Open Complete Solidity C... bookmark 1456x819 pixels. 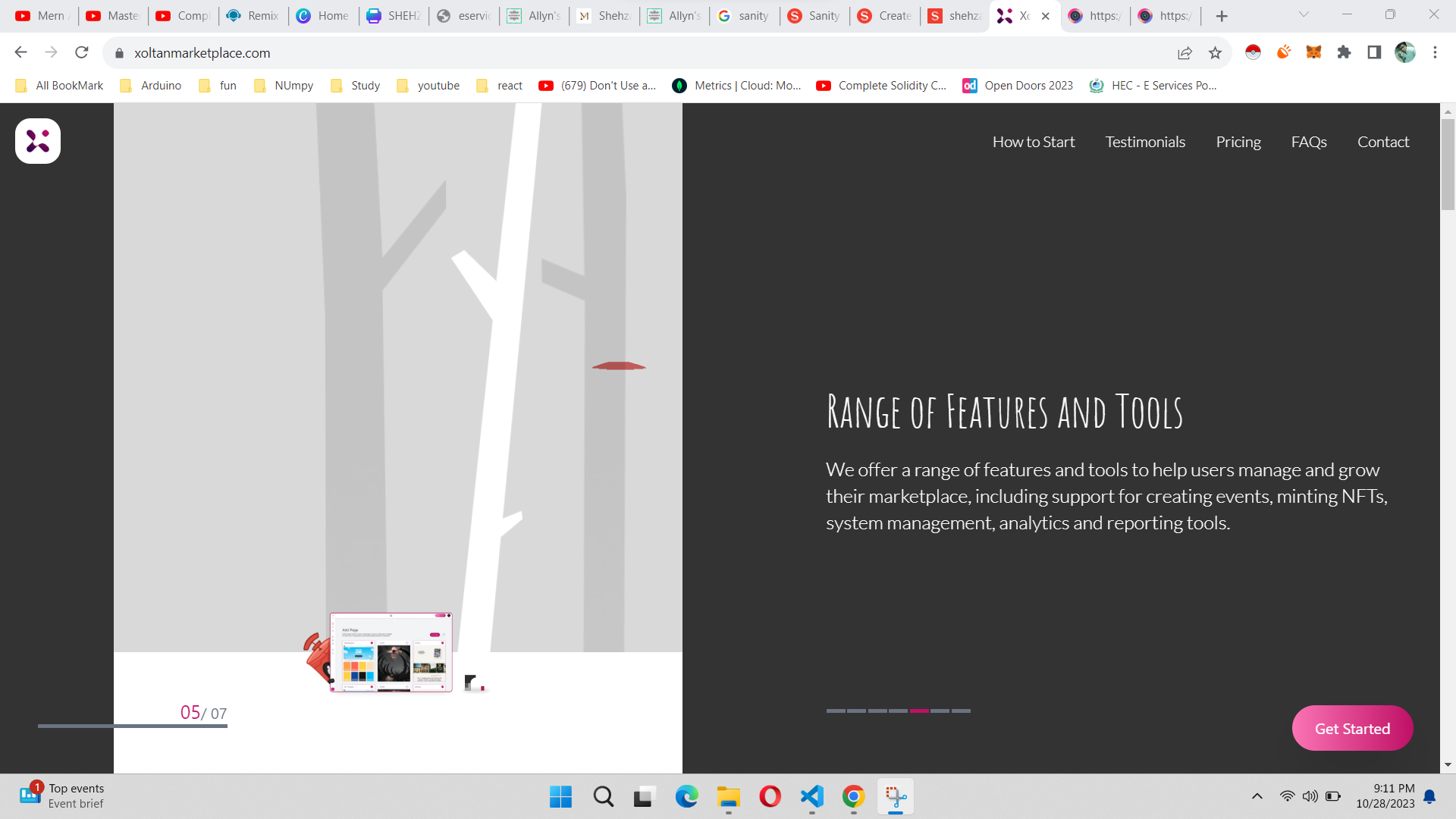pos(881,86)
